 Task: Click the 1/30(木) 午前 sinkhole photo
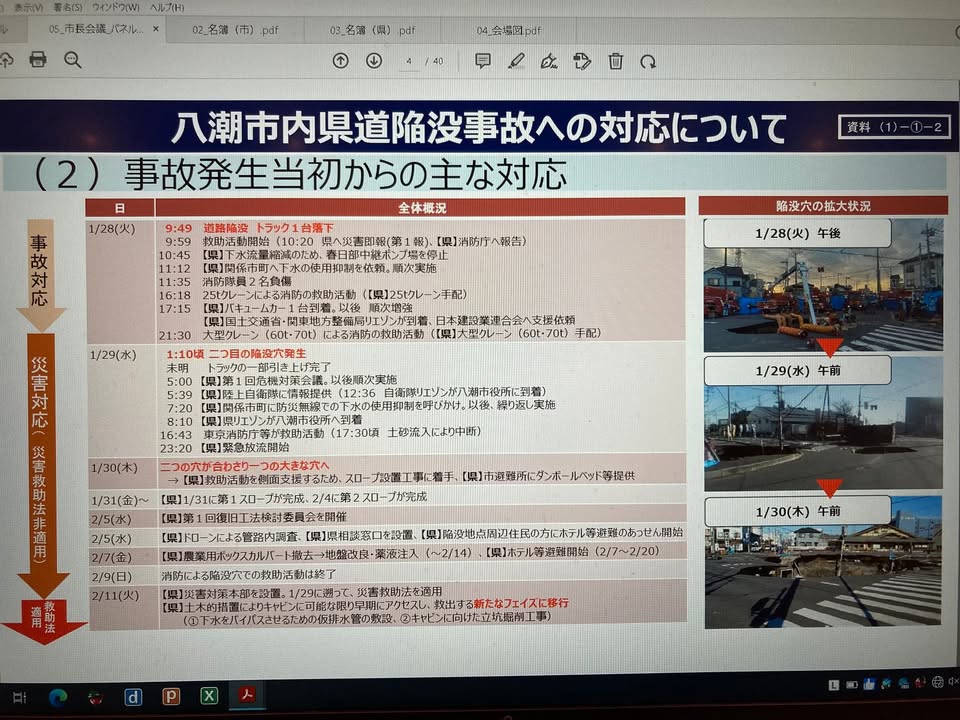tap(823, 563)
